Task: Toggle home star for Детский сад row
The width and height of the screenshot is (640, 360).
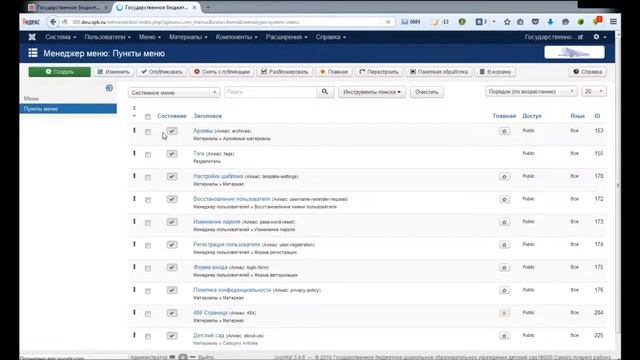Action: point(504,336)
